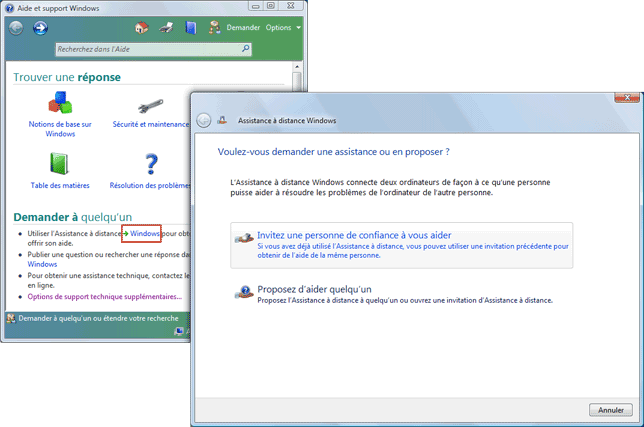Open Résolution des problèmes link
The image size is (644, 427).
click(x=150, y=185)
